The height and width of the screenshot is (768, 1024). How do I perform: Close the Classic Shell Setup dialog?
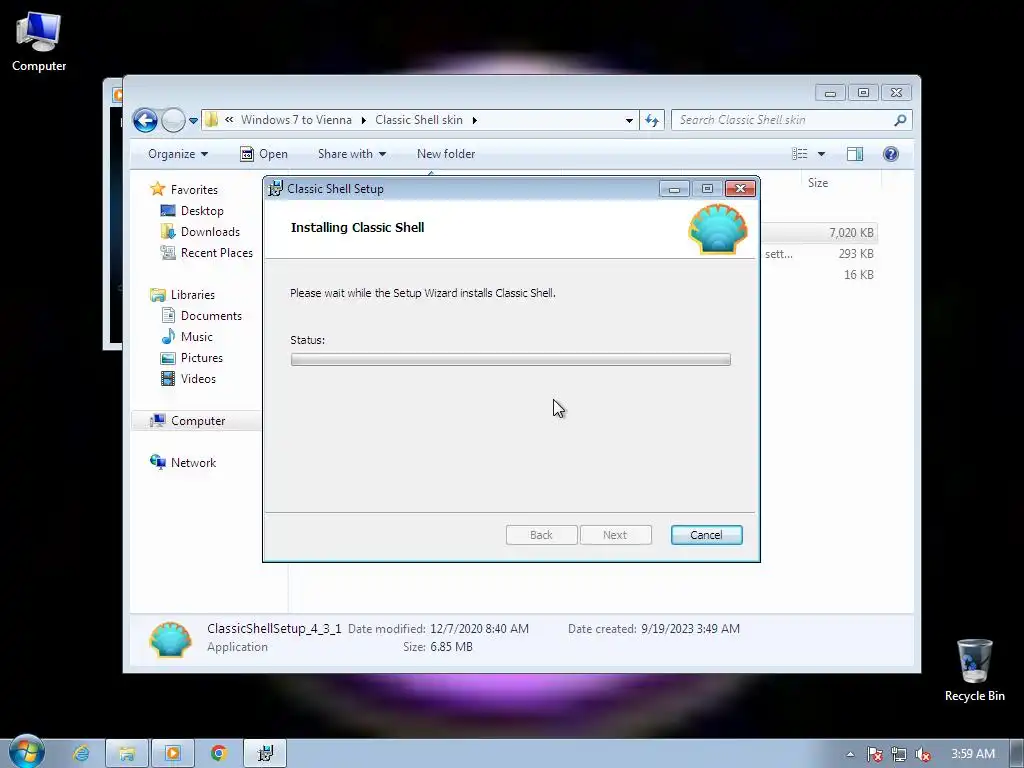(740, 189)
